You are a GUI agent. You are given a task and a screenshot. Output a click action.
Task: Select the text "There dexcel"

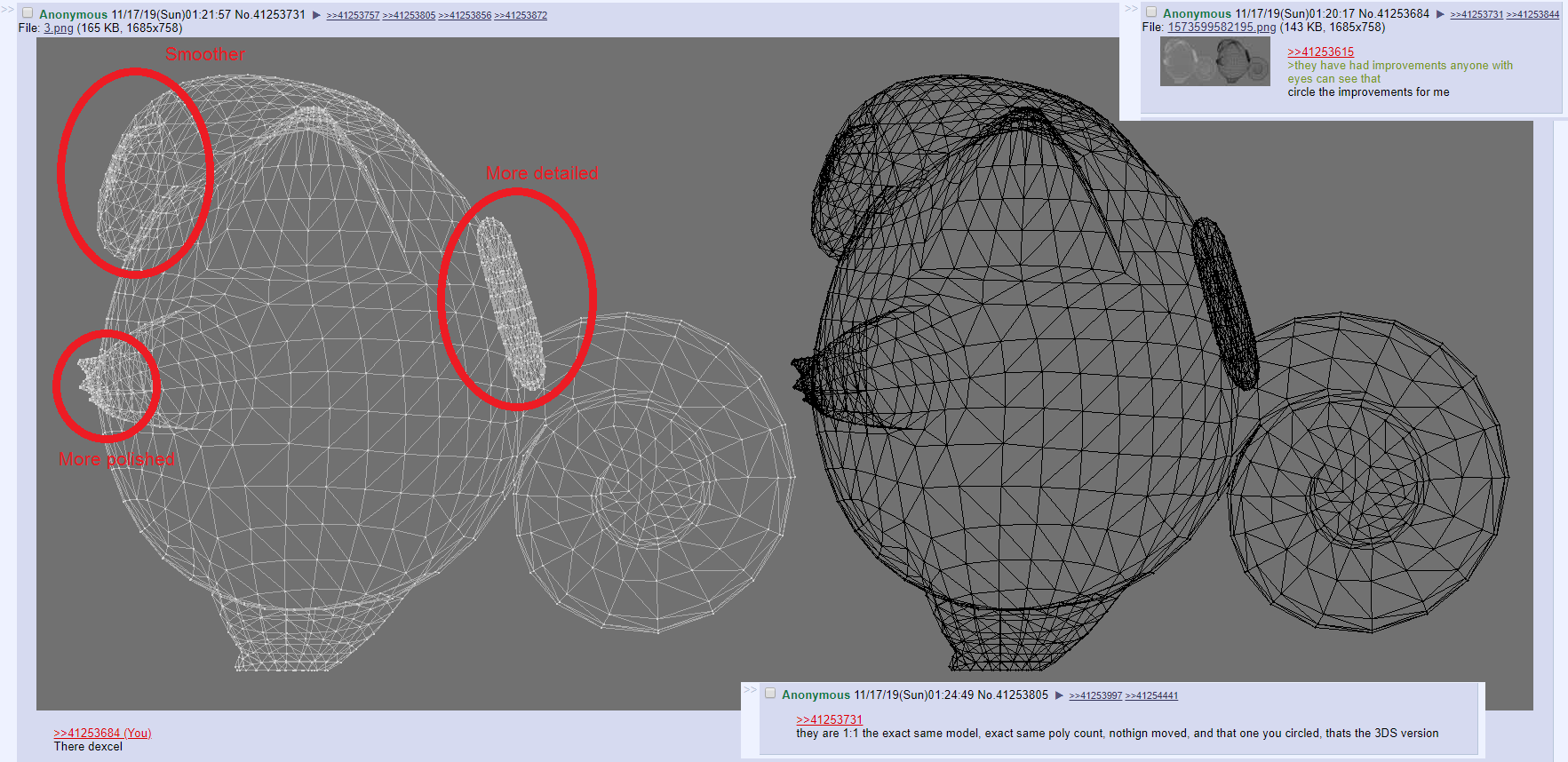click(x=88, y=747)
